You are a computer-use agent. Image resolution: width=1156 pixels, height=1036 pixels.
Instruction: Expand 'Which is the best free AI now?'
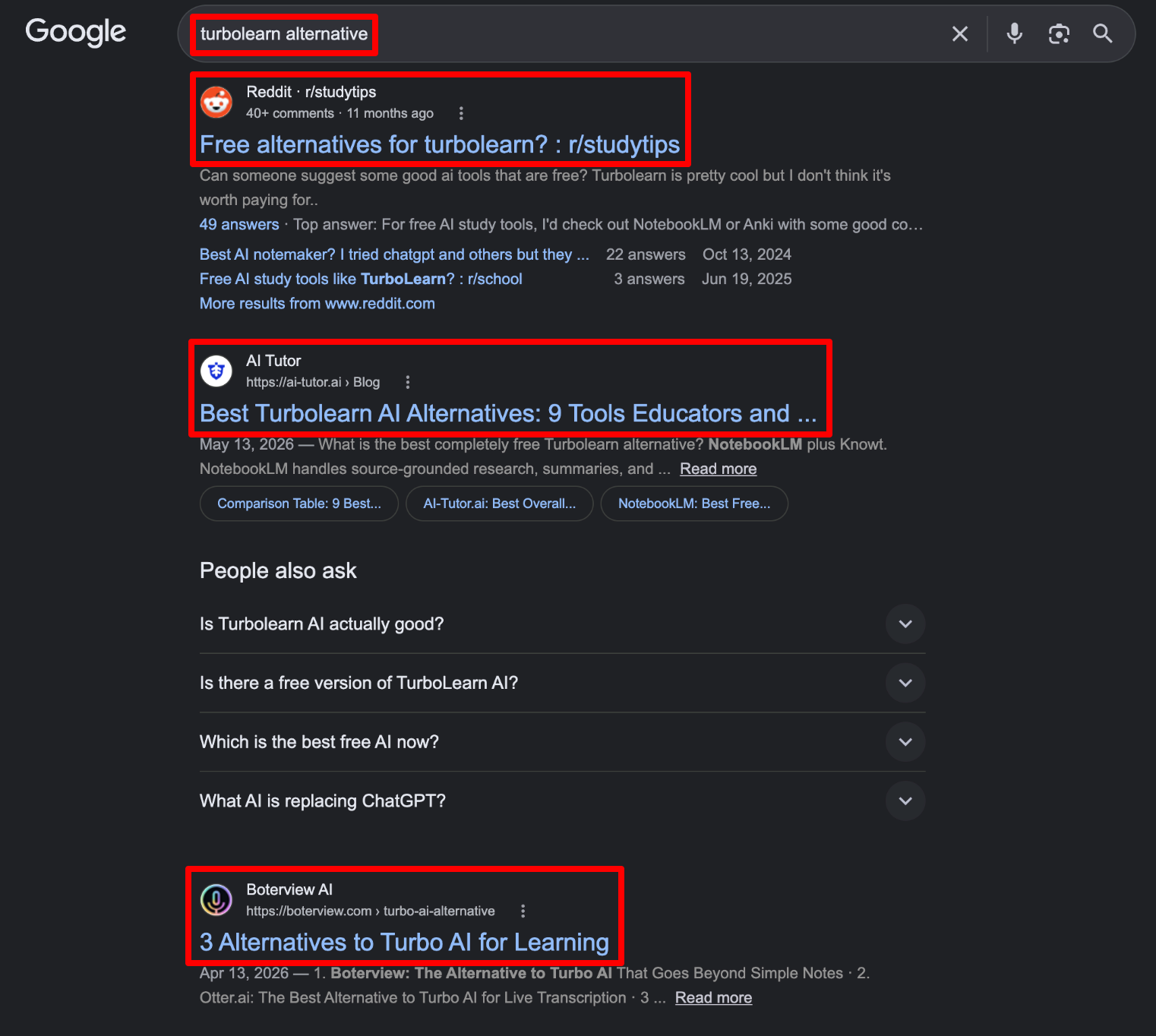(x=562, y=742)
